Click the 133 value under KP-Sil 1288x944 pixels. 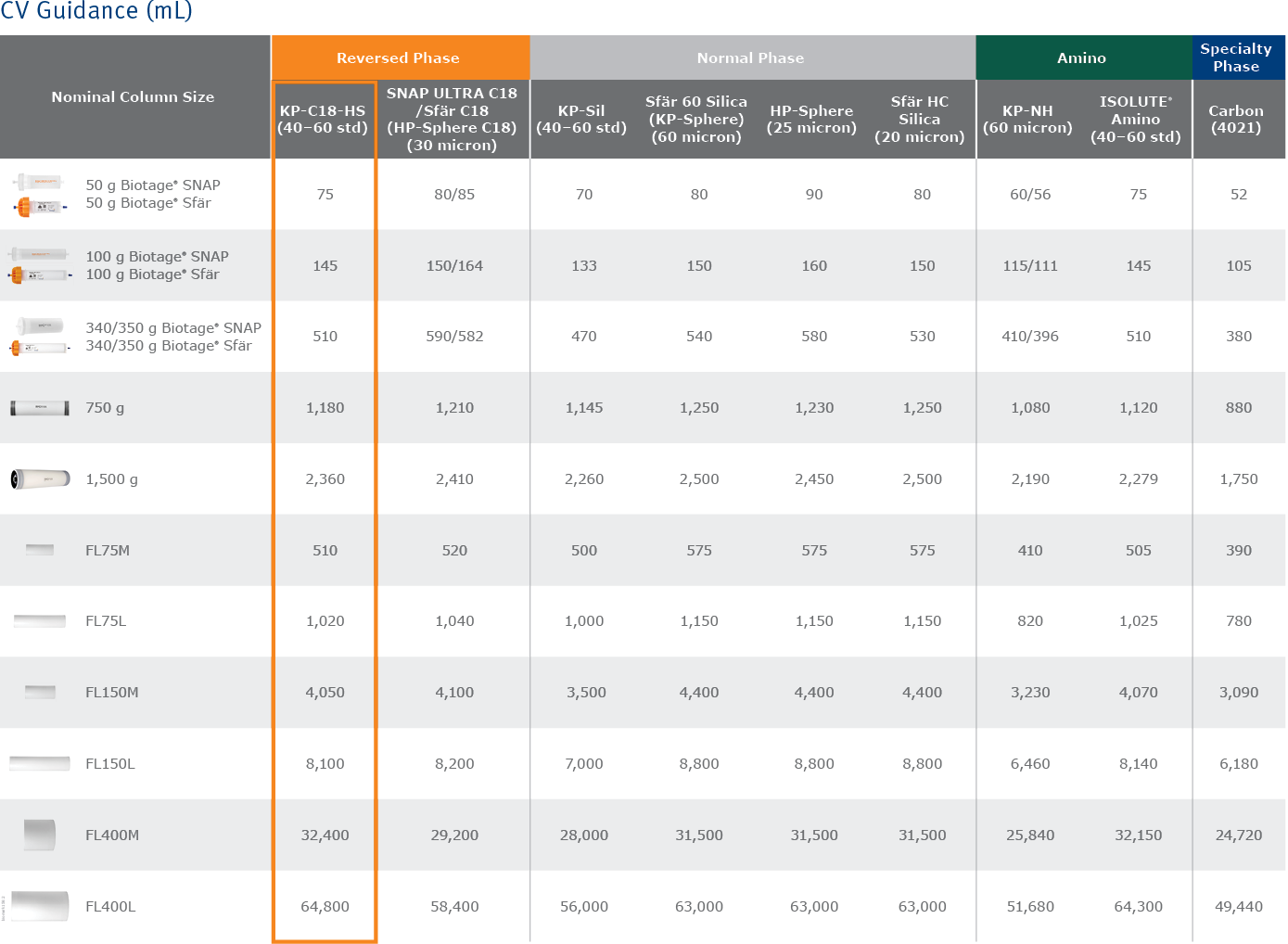tap(584, 265)
